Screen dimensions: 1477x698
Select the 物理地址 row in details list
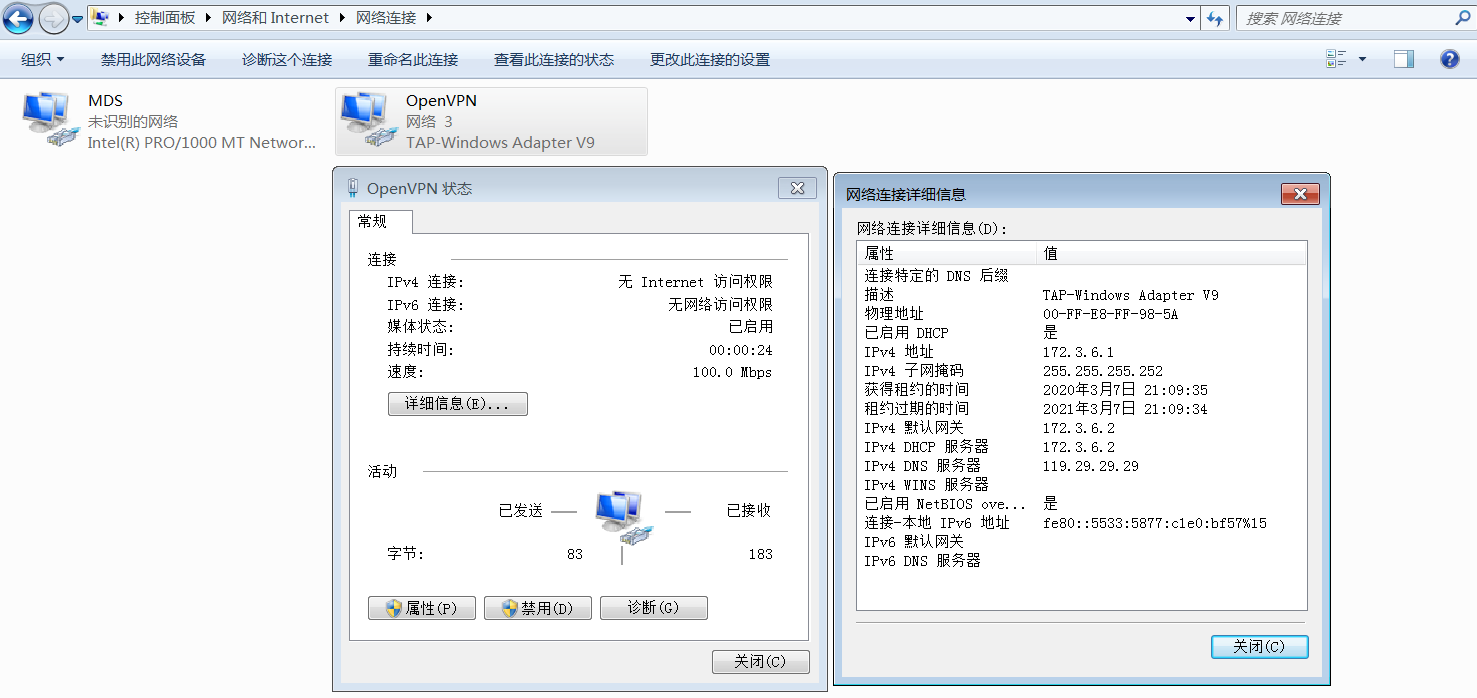click(x=1082, y=314)
